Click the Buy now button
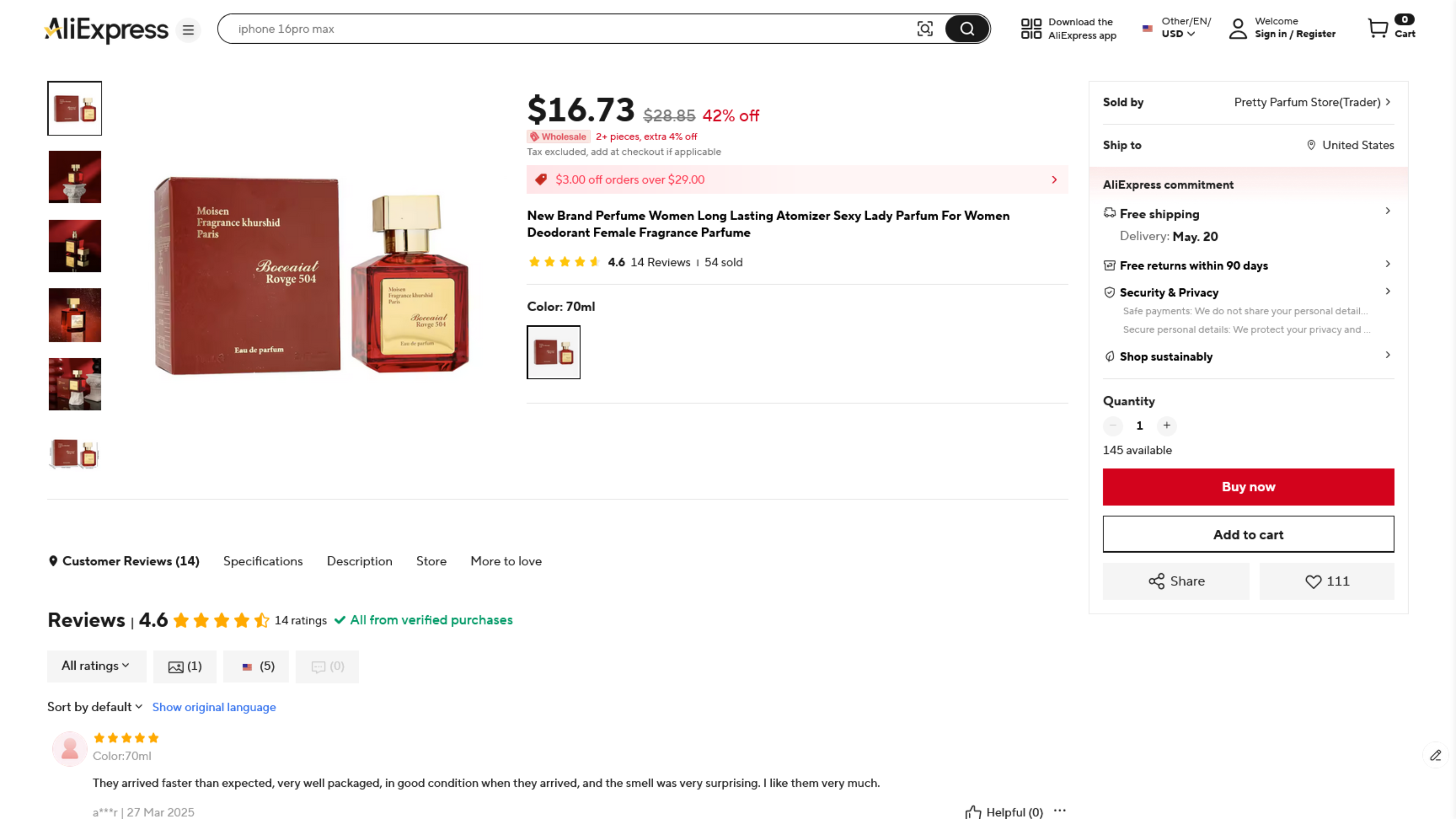Viewport: 1456px width, 819px height. (1248, 486)
